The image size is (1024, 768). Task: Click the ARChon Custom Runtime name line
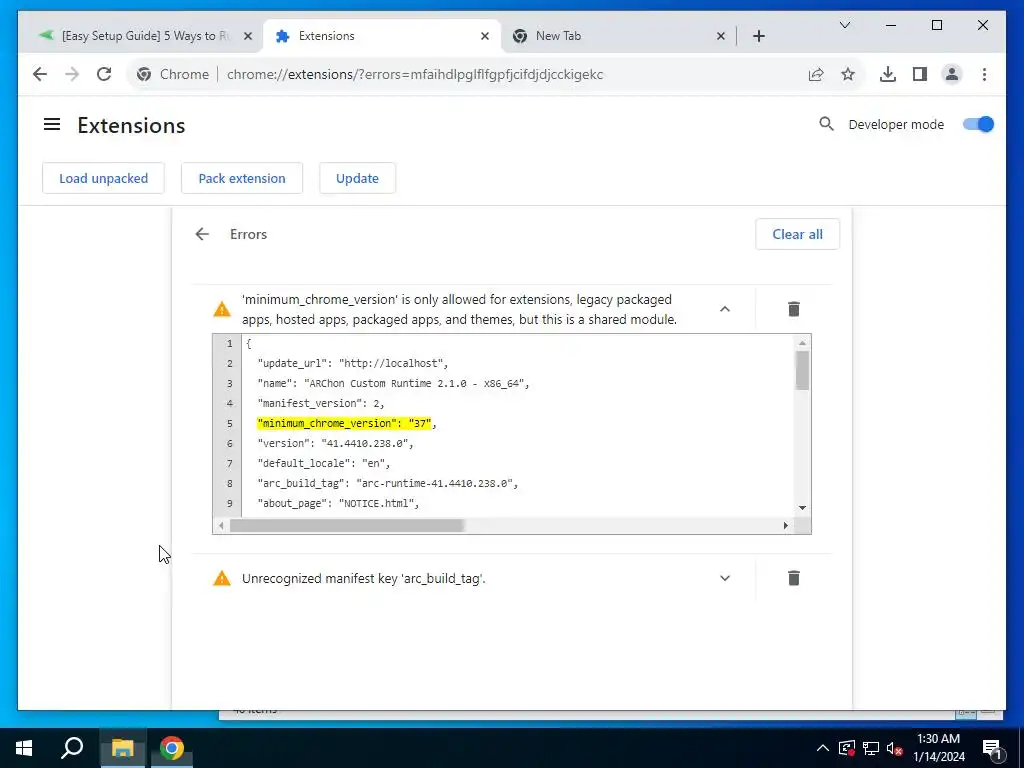393,383
